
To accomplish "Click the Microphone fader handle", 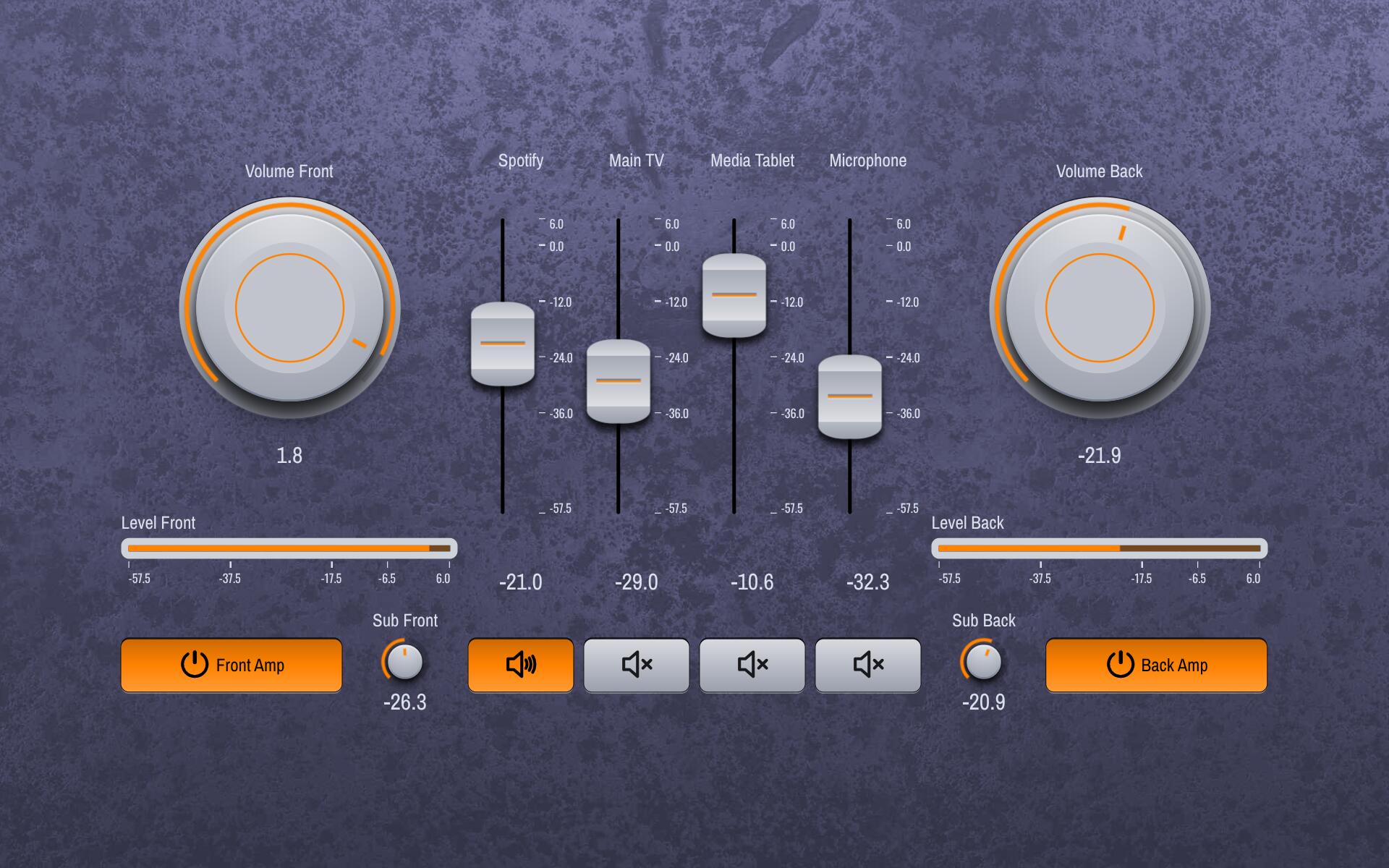I will (850, 396).
